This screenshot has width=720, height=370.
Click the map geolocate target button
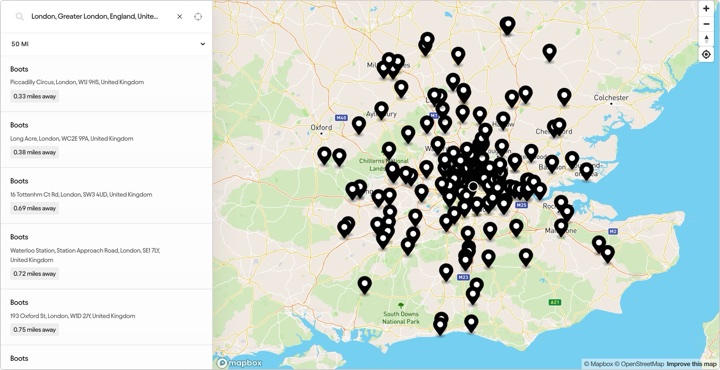coord(706,55)
